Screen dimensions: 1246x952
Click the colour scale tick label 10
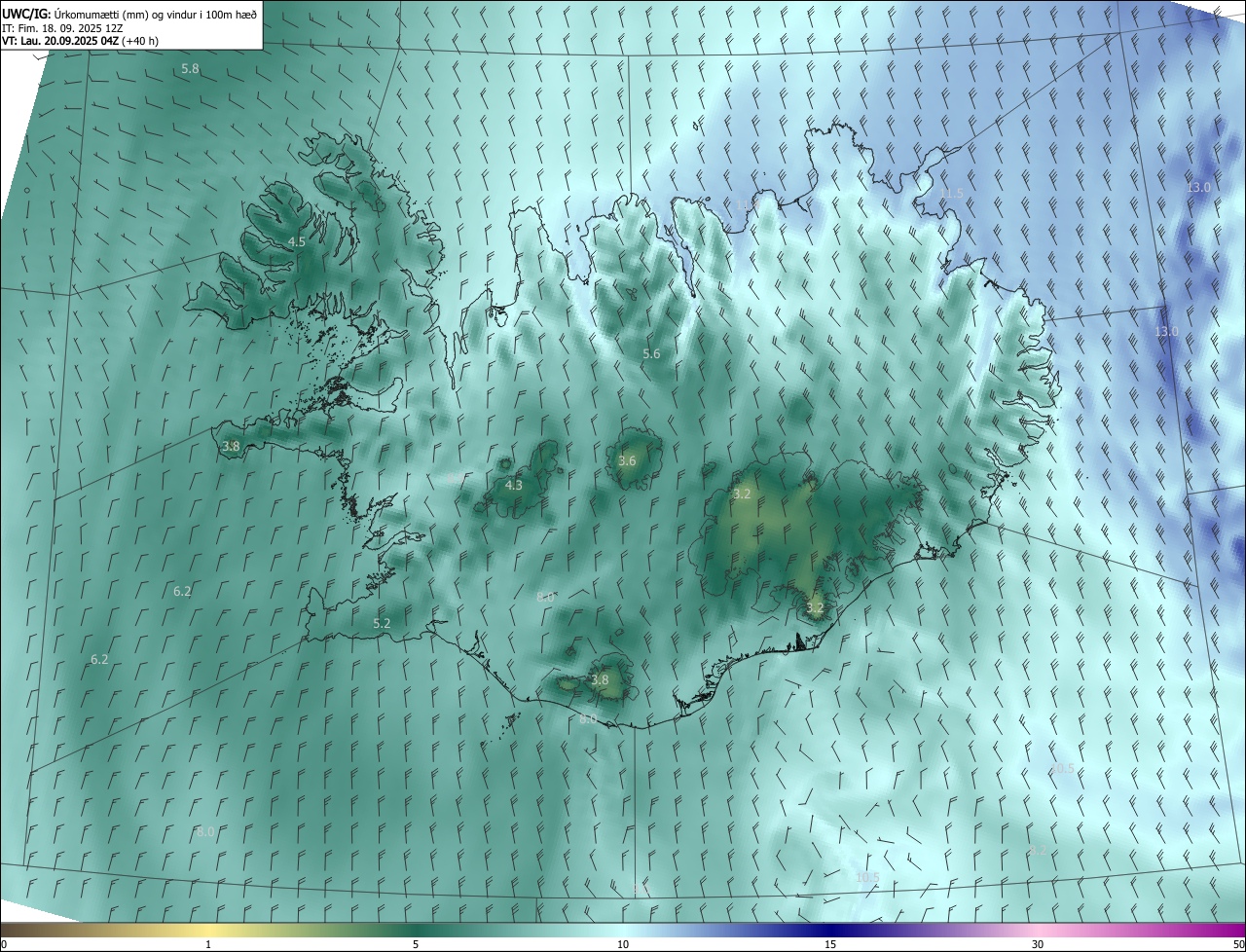coord(623,944)
